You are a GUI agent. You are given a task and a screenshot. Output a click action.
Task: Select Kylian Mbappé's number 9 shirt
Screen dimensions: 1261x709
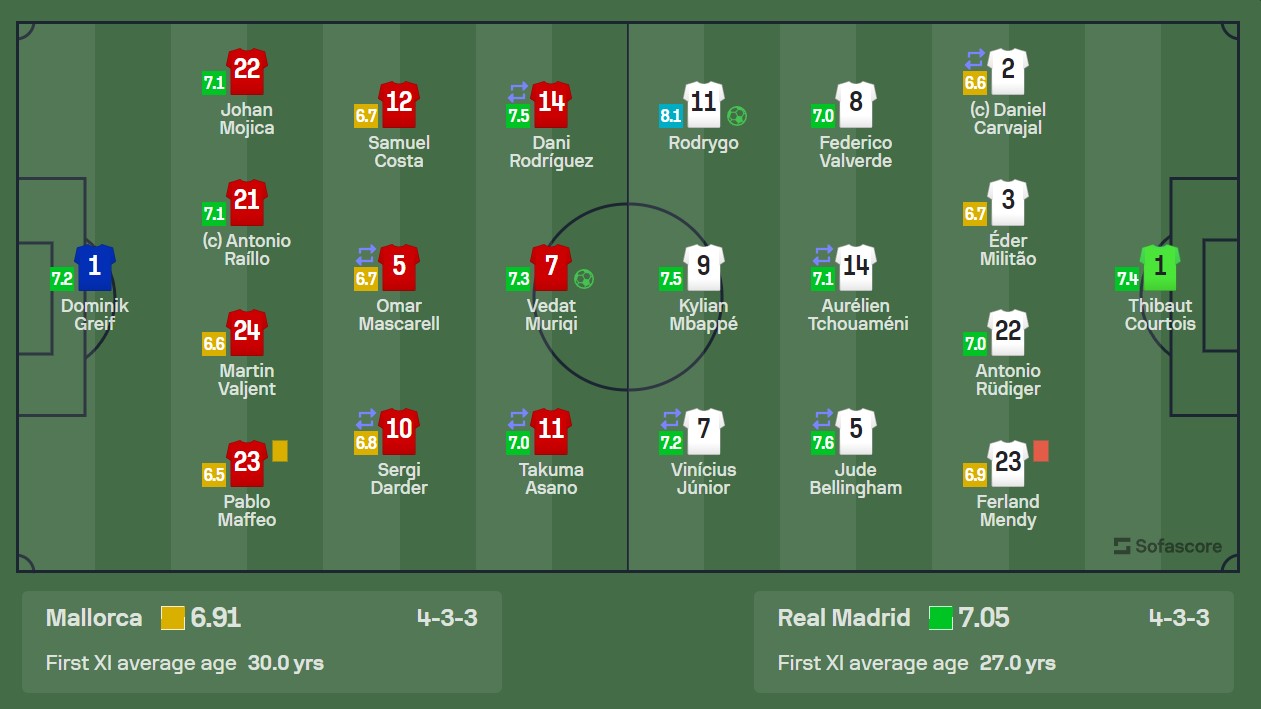704,267
